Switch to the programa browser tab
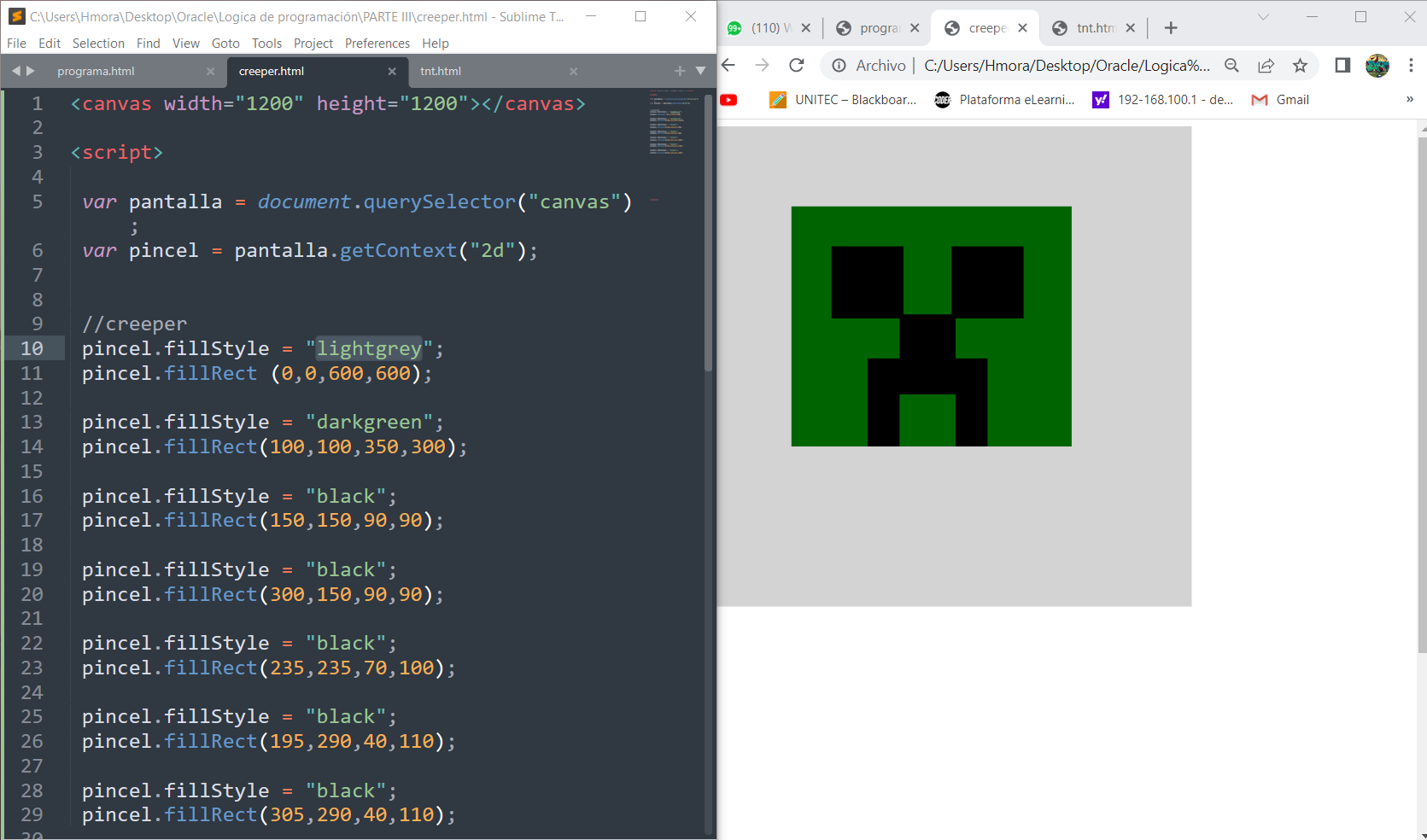Image resolution: width=1427 pixels, height=840 pixels. coord(878,28)
